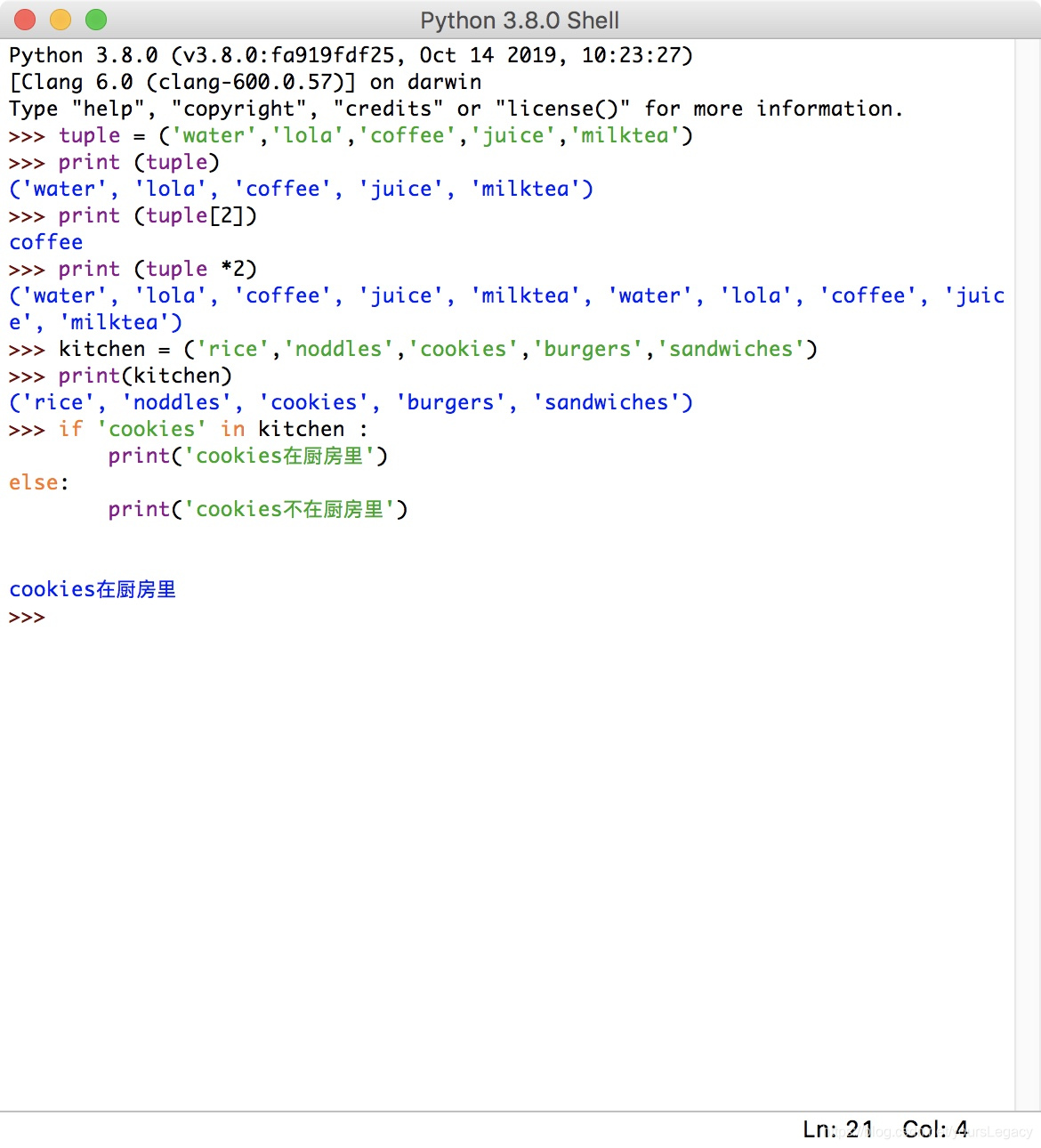Click the 'Ln: 21' status bar indicator
1041x1148 pixels.
click(x=837, y=1129)
